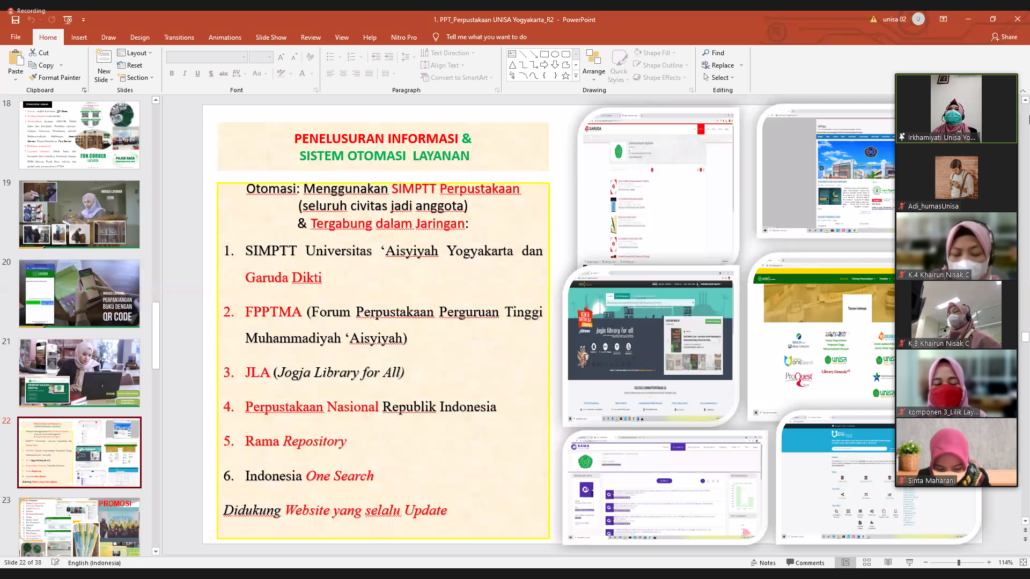Click the Share button

click(x=1004, y=37)
